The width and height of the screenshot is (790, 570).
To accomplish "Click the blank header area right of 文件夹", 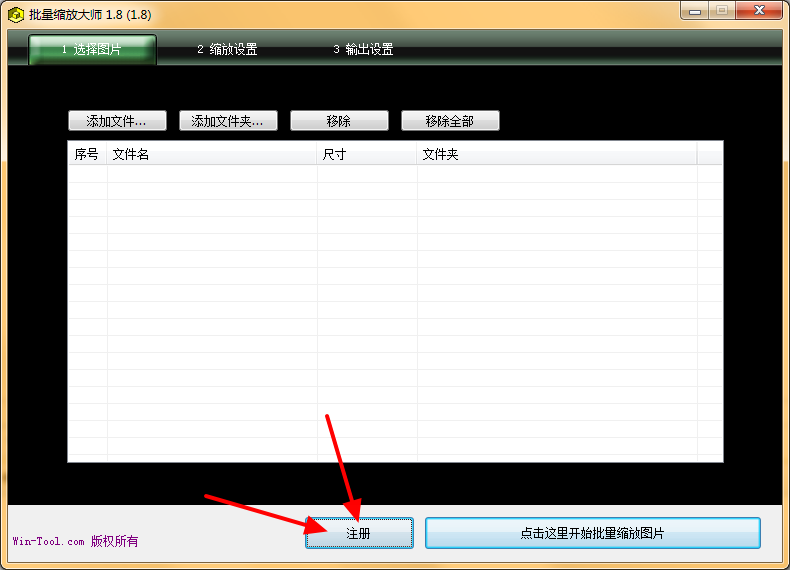I will click(710, 154).
